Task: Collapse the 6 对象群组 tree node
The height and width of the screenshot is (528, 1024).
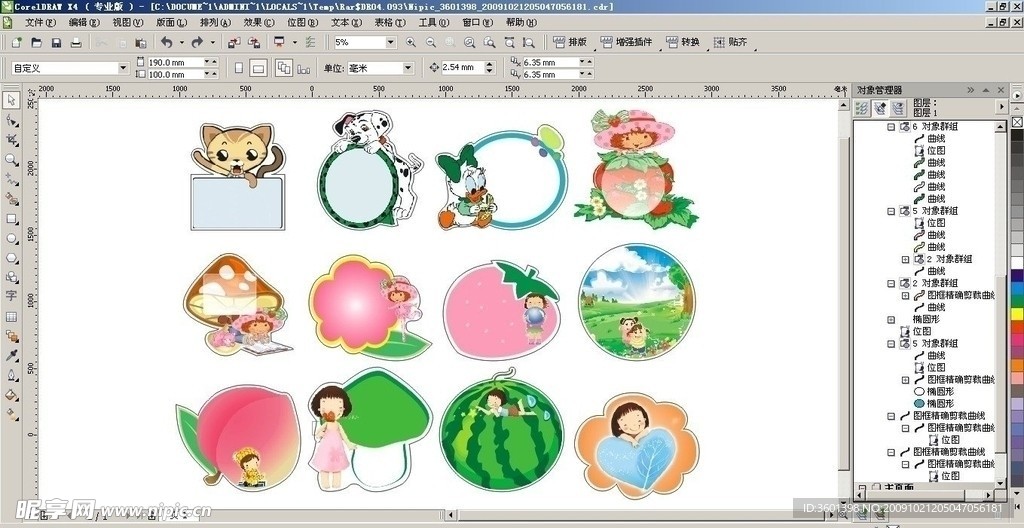Action: [x=891, y=127]
